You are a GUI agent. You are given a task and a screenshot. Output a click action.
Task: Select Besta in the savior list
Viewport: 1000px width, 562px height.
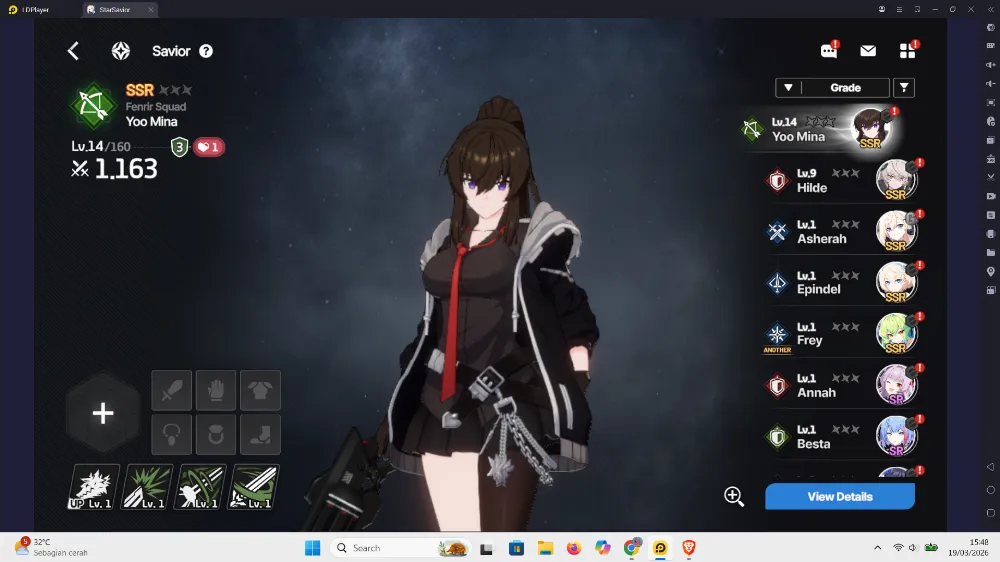point(842,437)
